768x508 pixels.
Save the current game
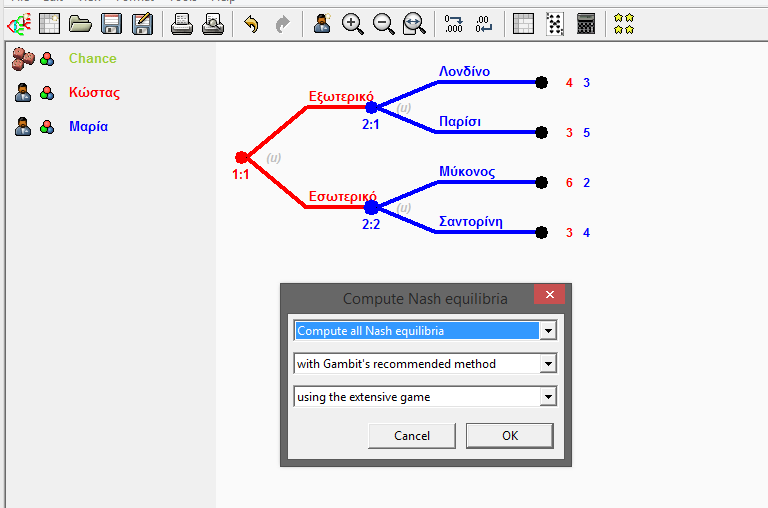coord(111,24)
